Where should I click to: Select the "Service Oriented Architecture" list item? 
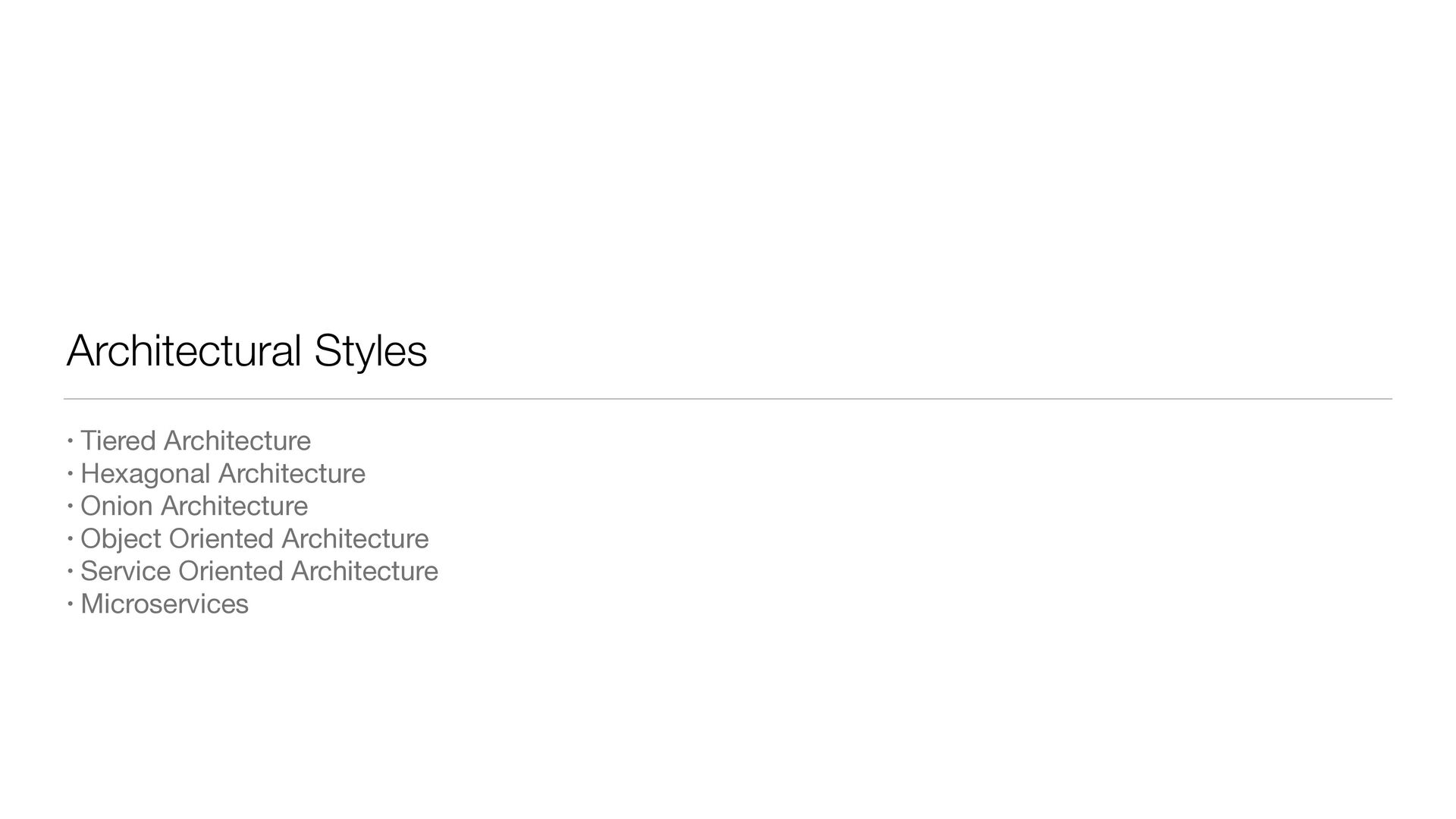pos(259,571)
